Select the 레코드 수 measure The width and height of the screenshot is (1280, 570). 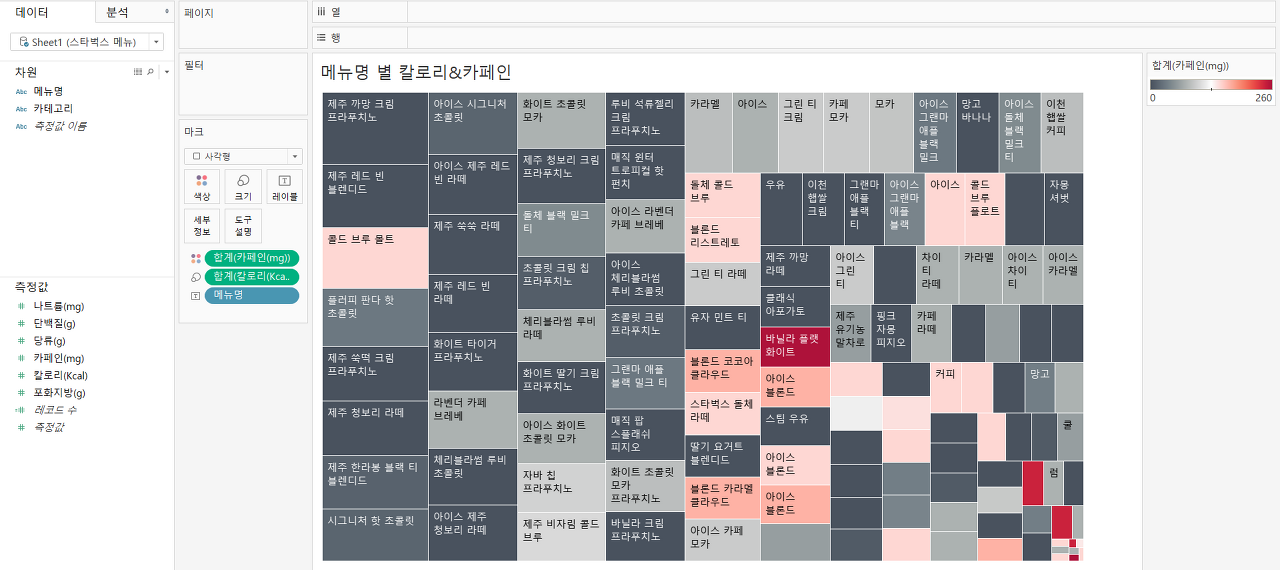point(55,409)
